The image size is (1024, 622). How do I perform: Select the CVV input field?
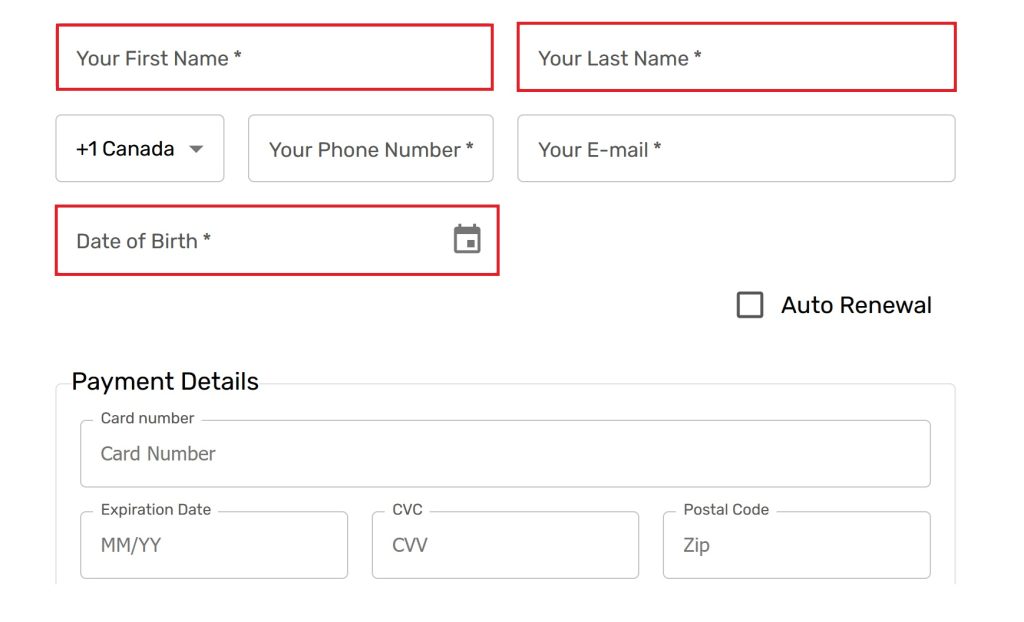[505, 545]
